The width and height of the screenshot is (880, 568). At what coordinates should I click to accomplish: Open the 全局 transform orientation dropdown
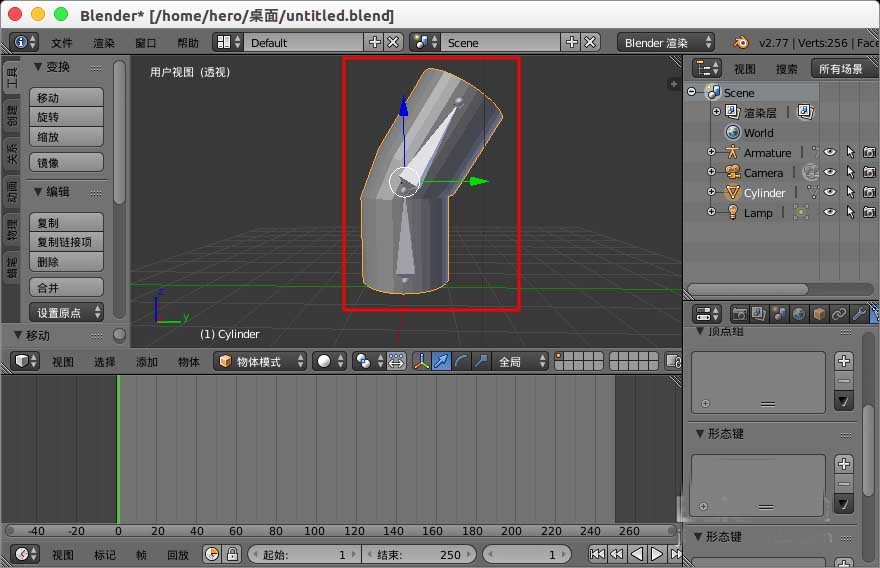(520, 361)
